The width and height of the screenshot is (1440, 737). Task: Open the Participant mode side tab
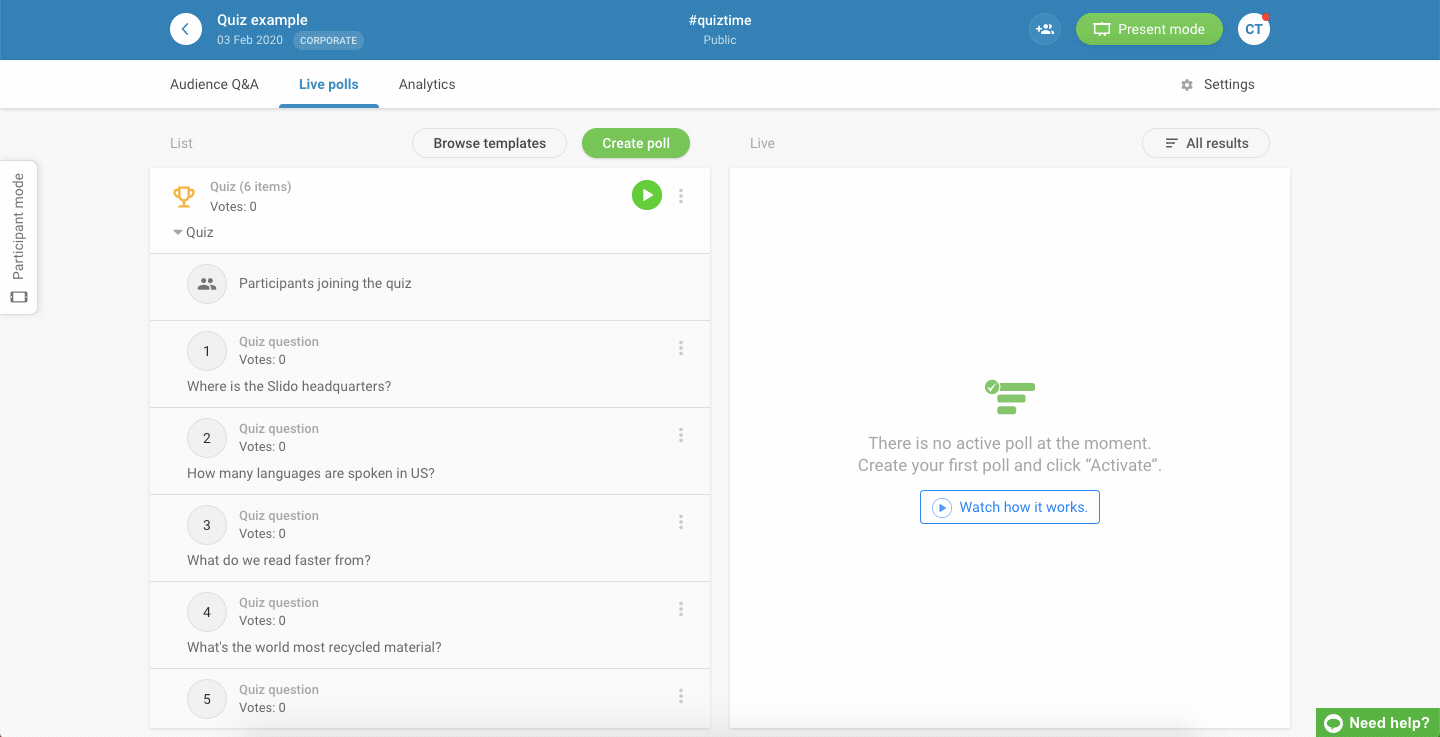(18, 237)
